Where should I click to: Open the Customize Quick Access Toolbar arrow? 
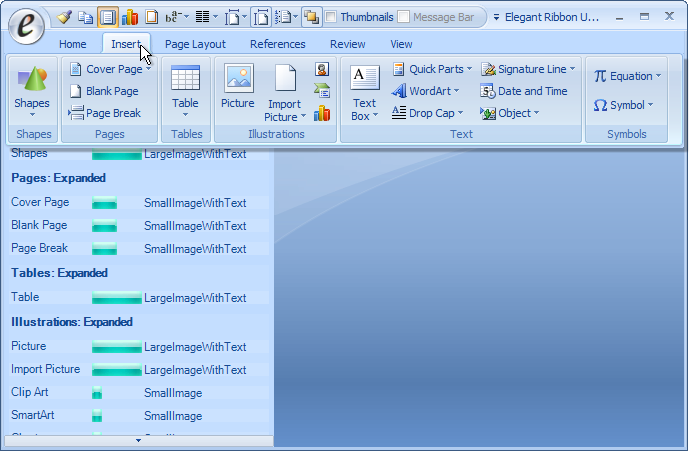[x=496, y=17]
